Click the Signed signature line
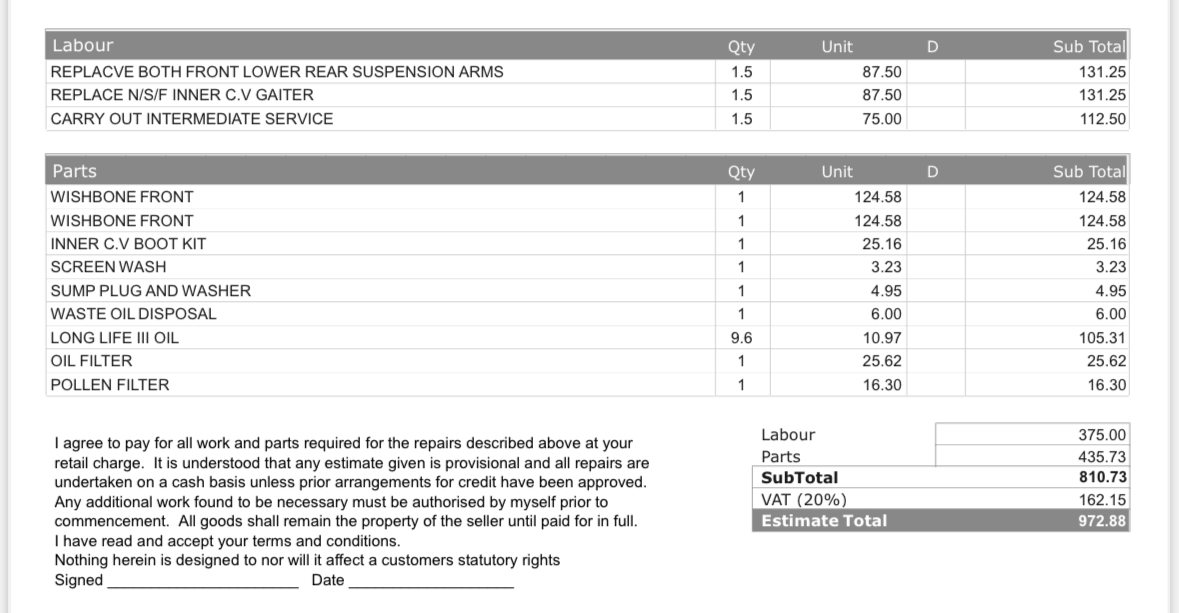Image resolution: width=1179 pixels, height=613 pixels. 202,581
